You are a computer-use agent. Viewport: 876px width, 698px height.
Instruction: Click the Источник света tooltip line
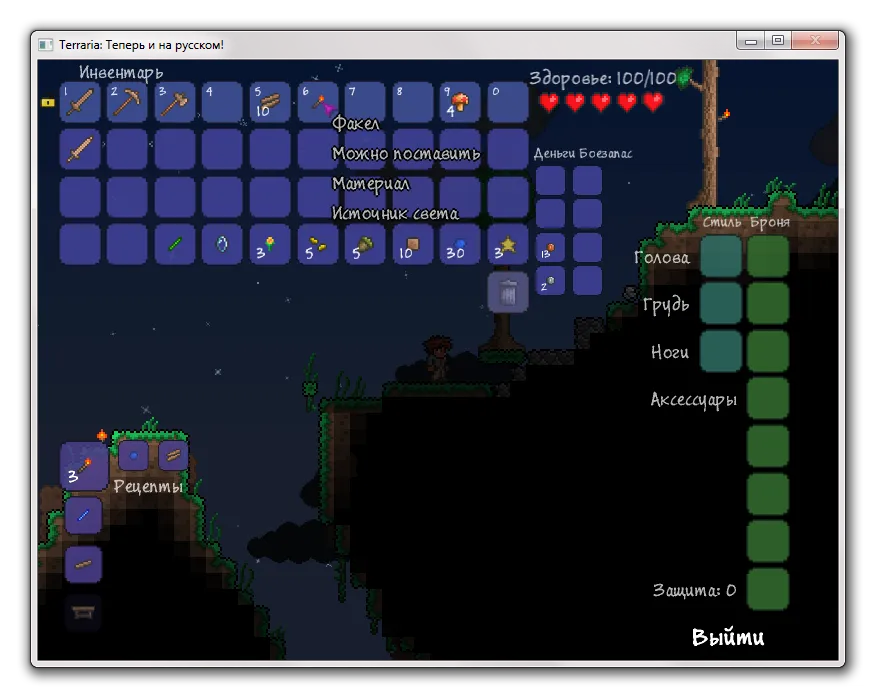pos(395,213)
